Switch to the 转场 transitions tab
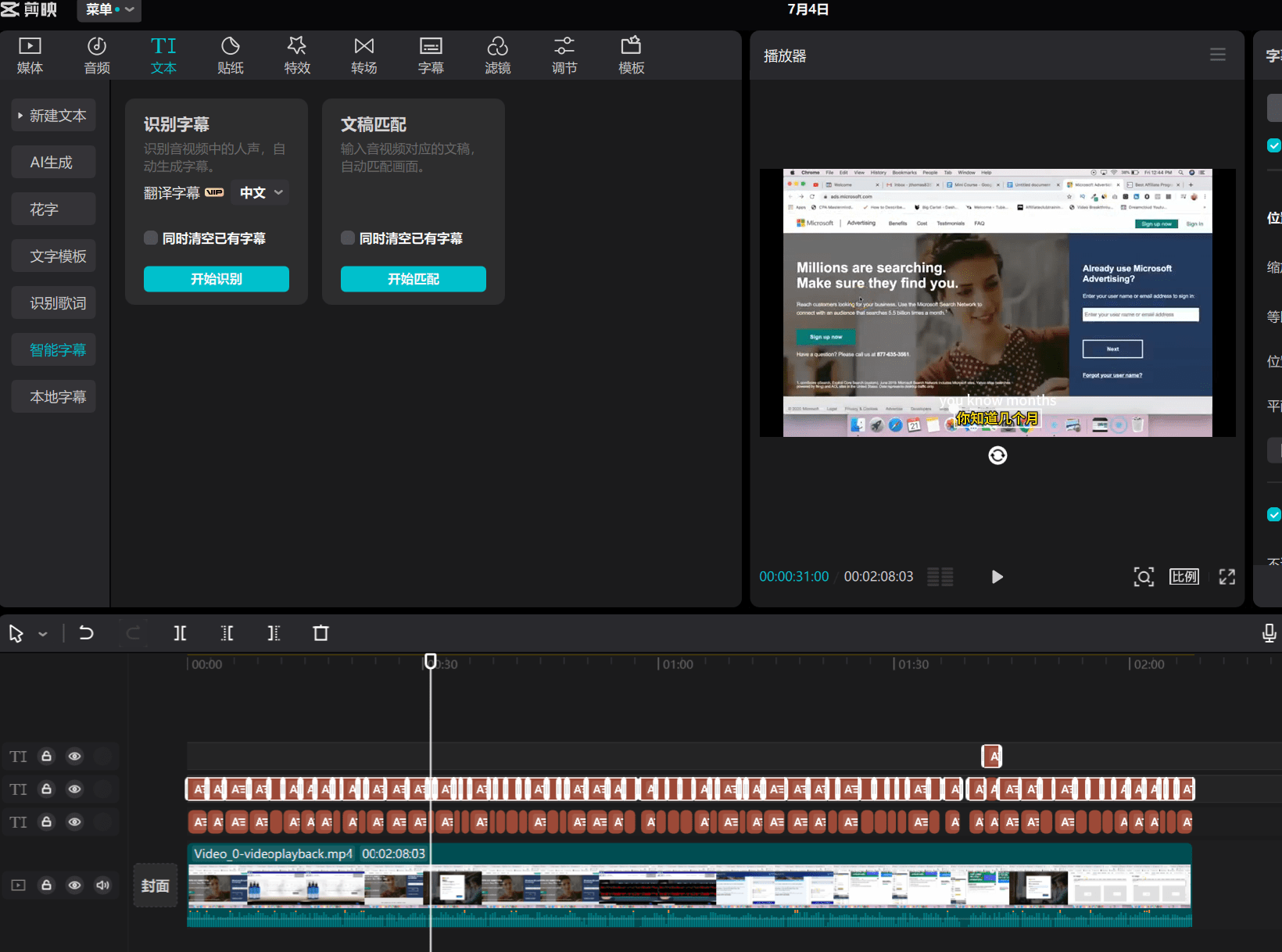This screenshot has width=1282, height=952. coord(363,55)
